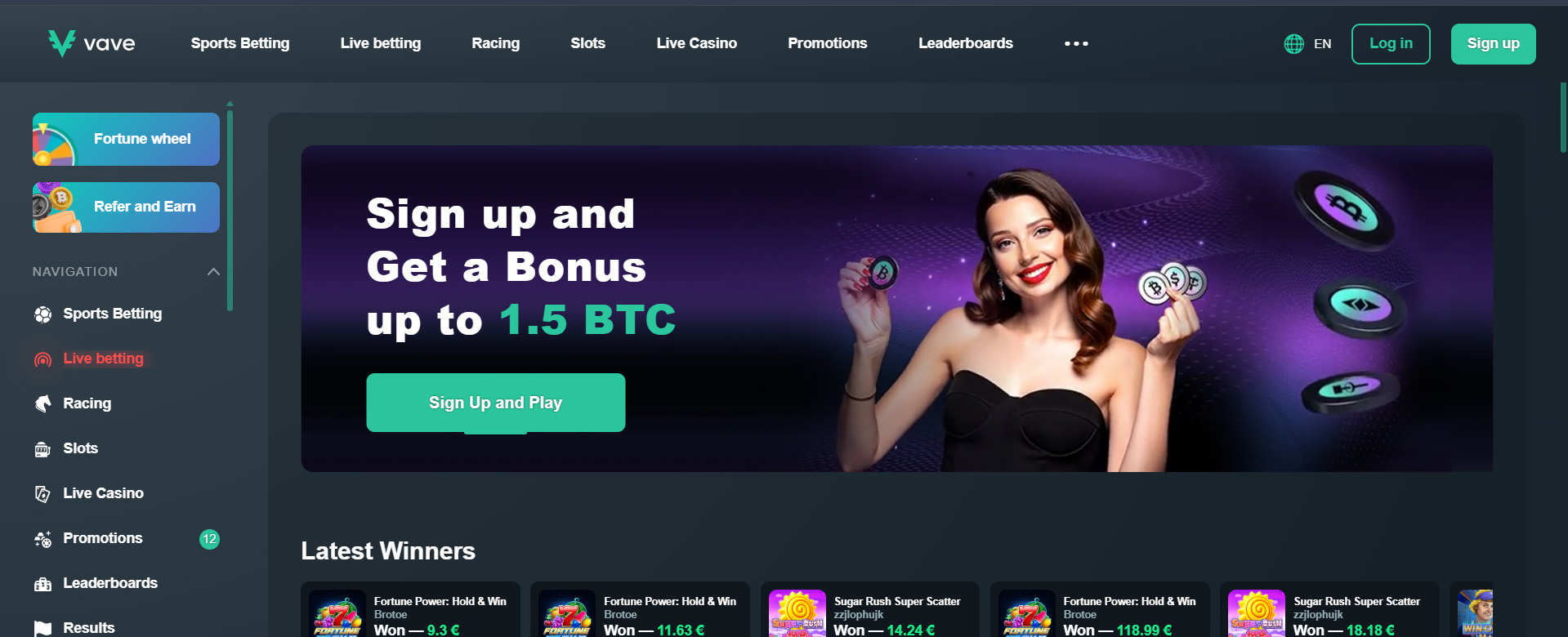This screenshot has height=637, width=1568.
Task: Open the globe language icon
Action: [1293, 44]
